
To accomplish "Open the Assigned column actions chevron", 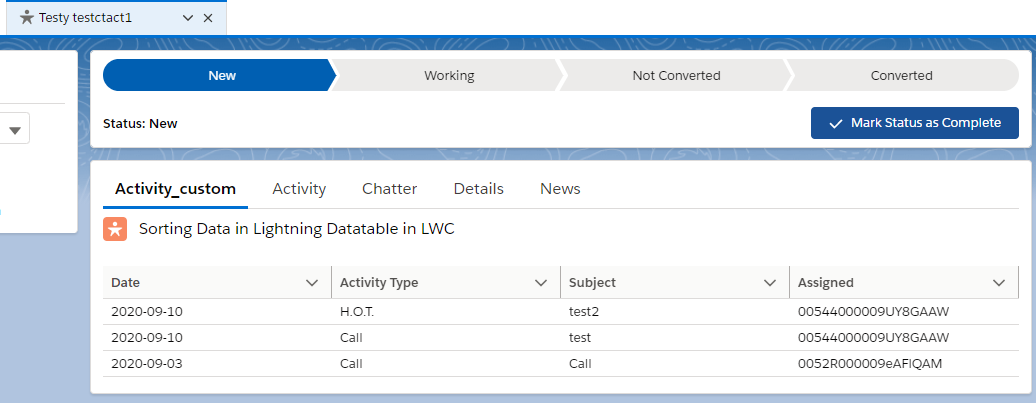I will tap(999, 283).
